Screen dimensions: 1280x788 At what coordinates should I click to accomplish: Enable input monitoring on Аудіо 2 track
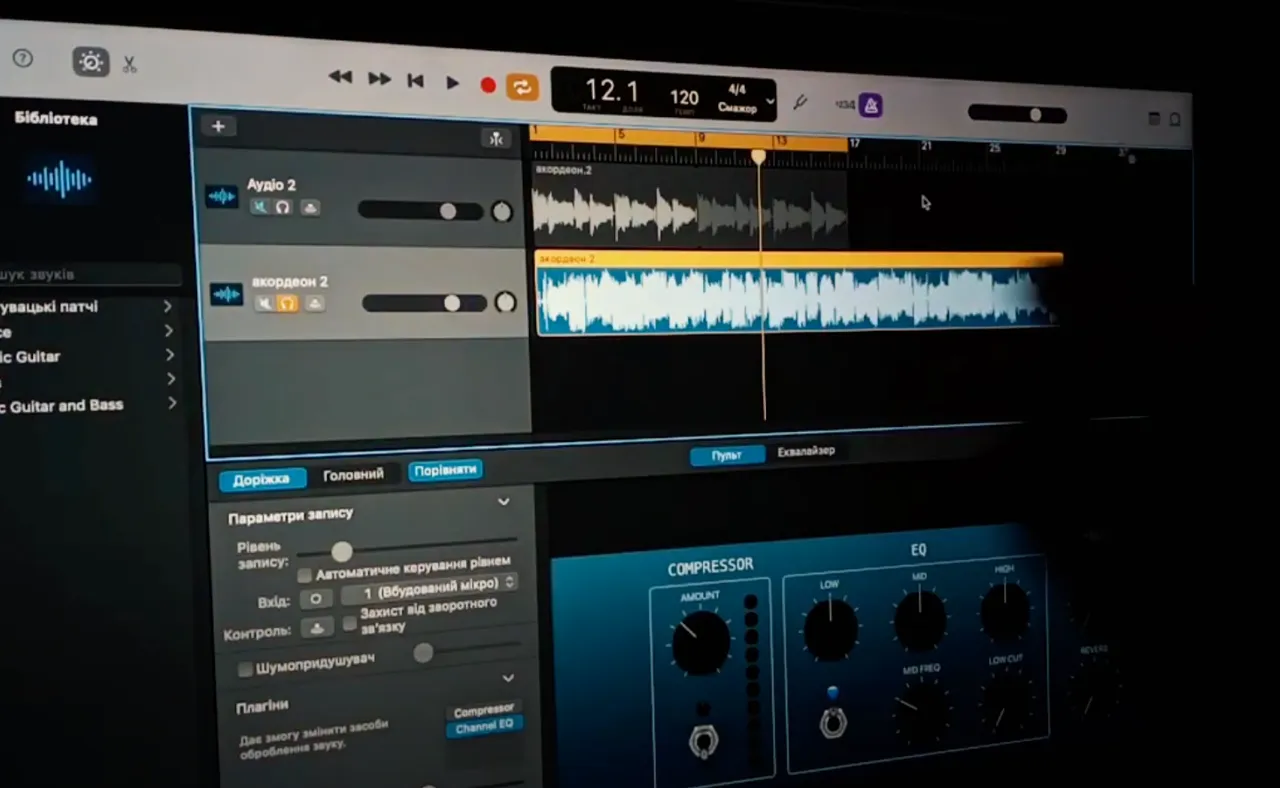(x=310, y=208)
